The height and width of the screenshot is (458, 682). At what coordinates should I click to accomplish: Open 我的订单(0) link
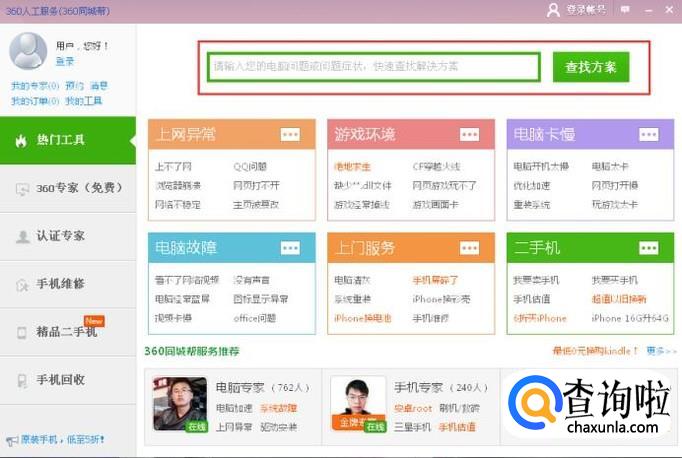(x=35, y=101)
